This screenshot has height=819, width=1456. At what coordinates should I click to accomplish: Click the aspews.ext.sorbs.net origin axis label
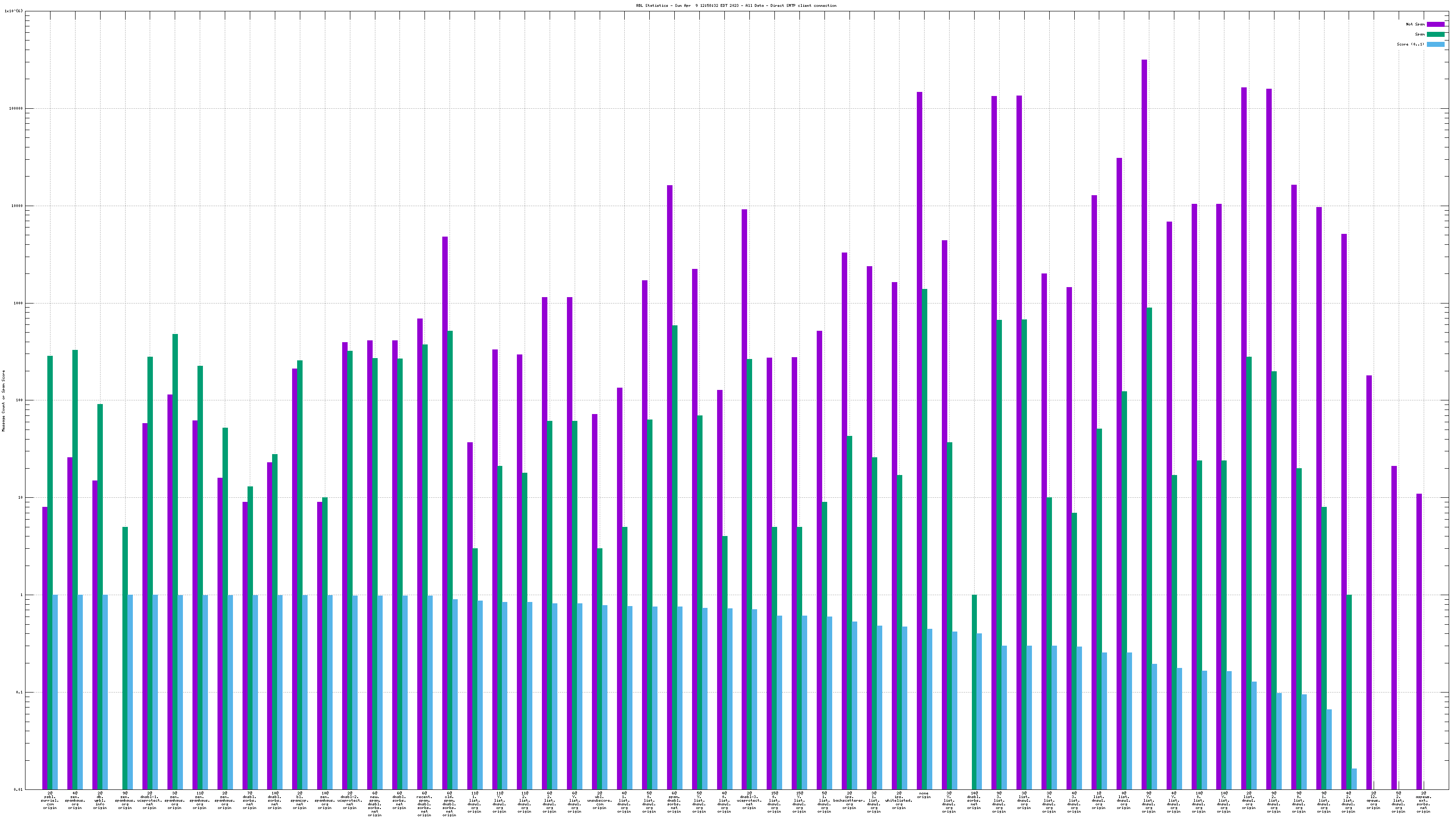1423,802
